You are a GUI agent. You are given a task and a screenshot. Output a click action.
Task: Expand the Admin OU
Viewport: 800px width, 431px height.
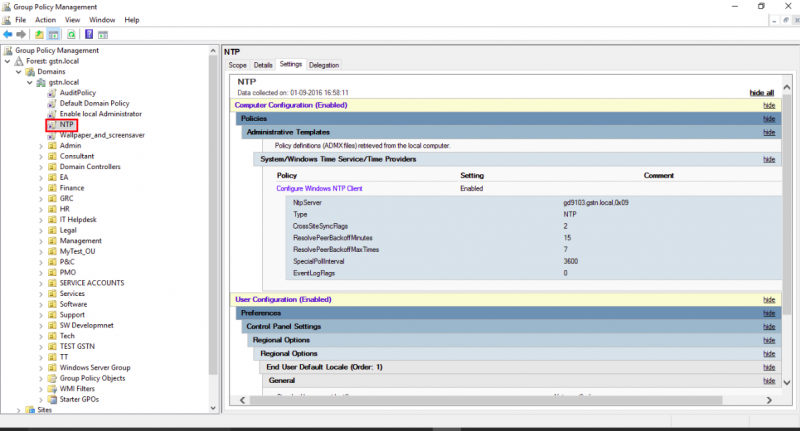pyautogui.click(x=41, y=146)
